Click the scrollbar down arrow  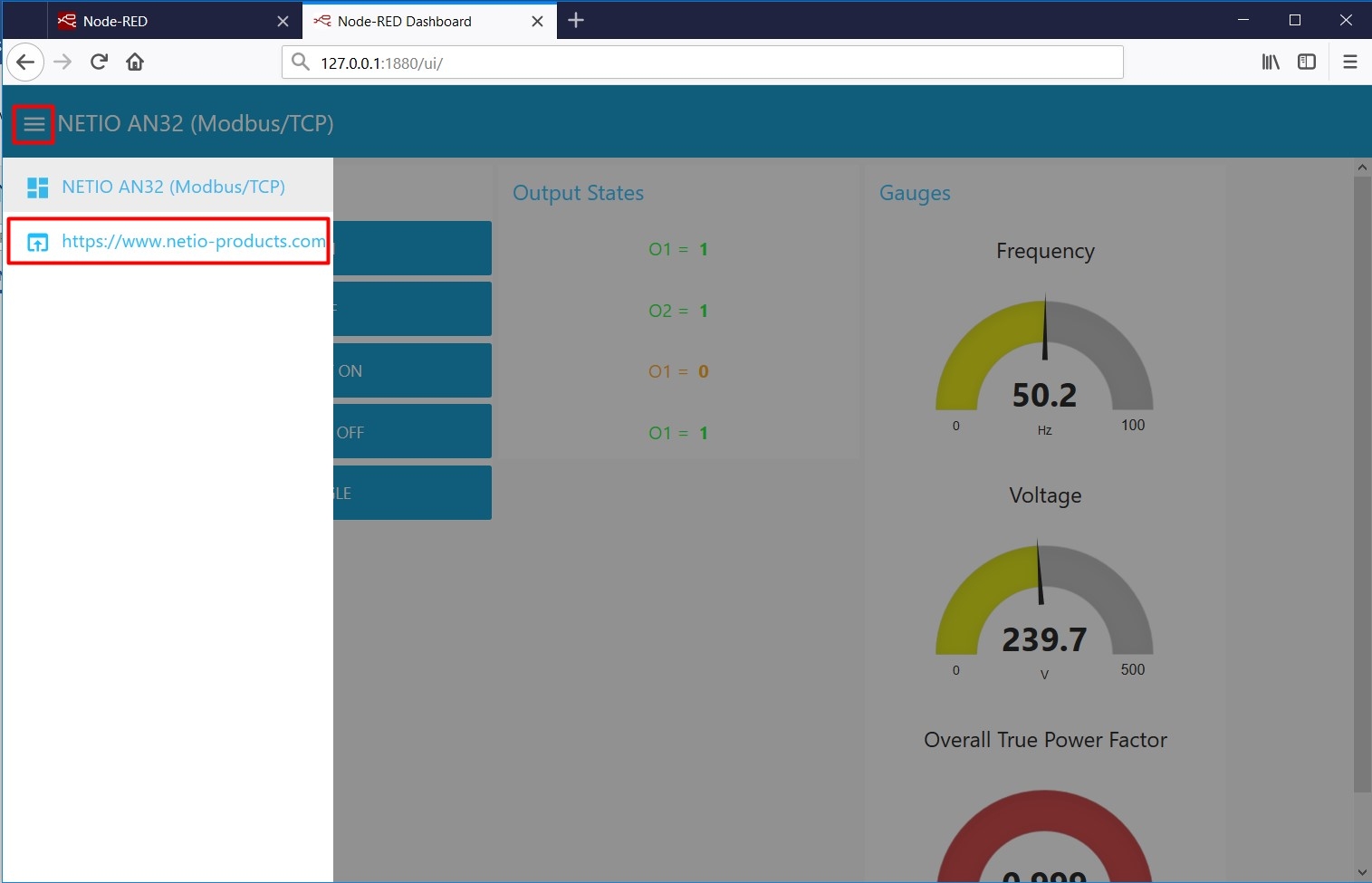[x=1362, y=873]
